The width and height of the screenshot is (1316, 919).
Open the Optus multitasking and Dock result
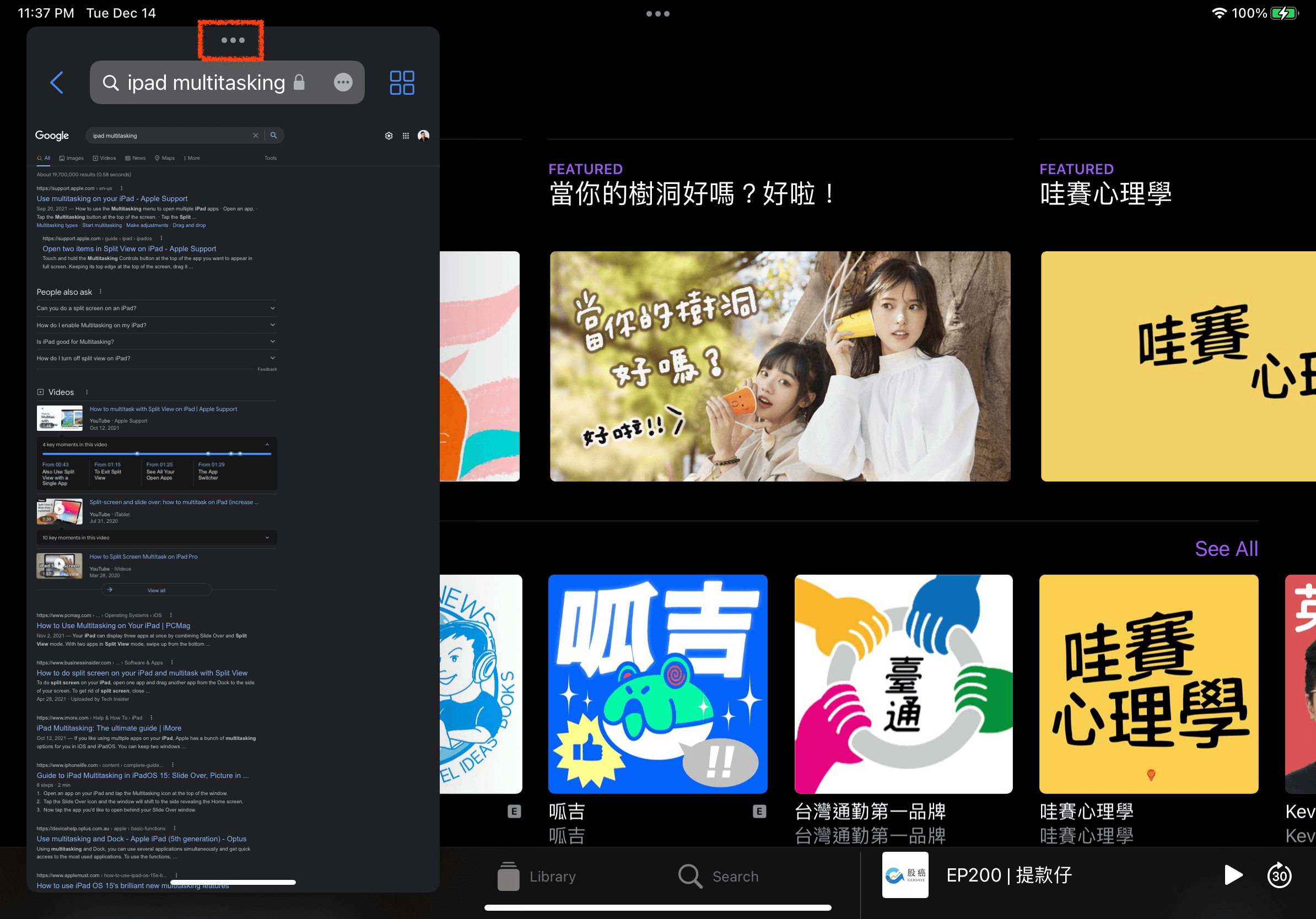click(x=142, y=839)
